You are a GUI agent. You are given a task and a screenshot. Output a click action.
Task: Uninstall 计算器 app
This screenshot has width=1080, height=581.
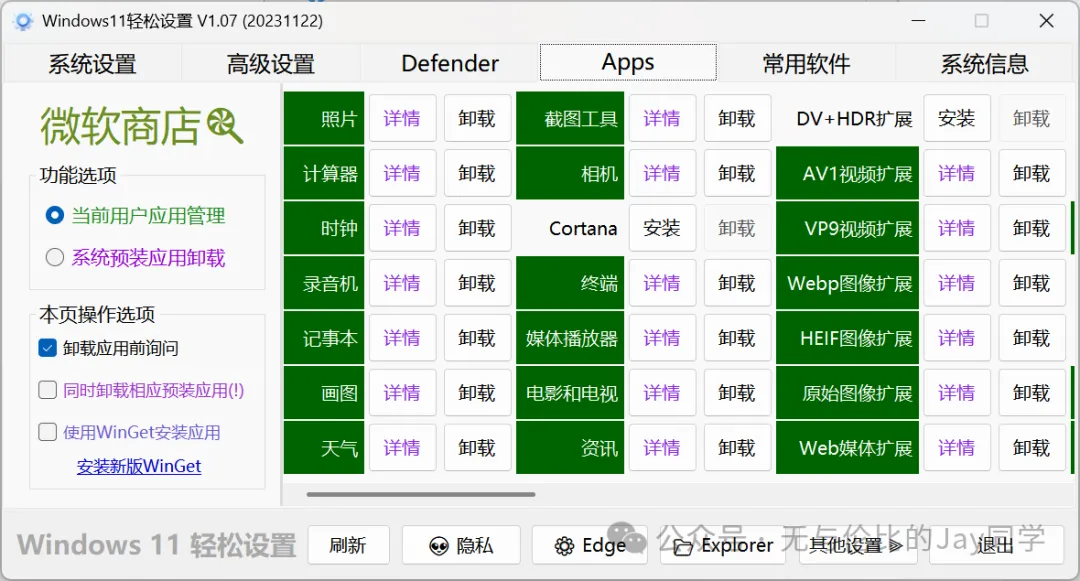[x=477, y=173]
